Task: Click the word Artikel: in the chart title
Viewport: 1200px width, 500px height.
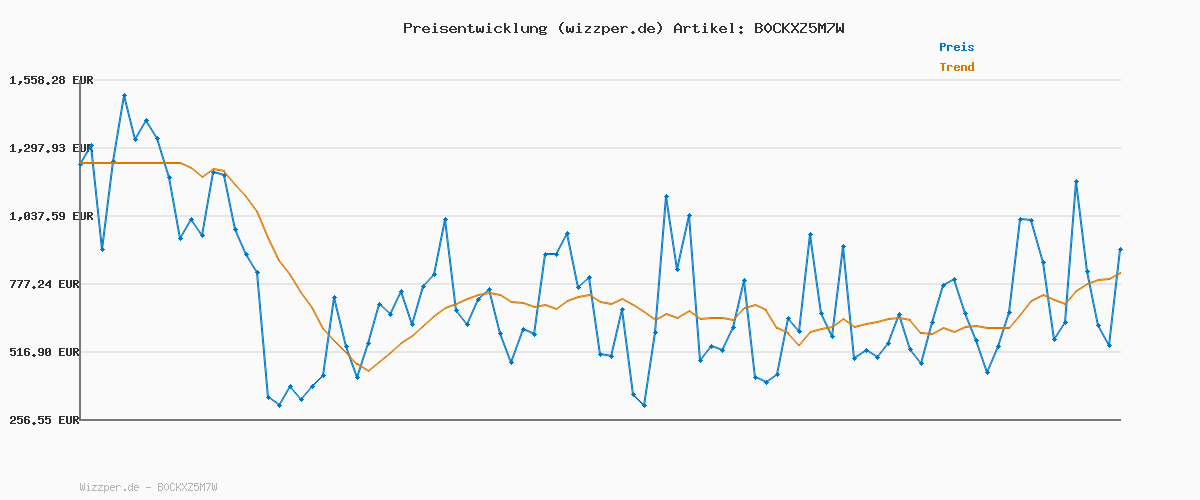Action: (x=708, y=28)
